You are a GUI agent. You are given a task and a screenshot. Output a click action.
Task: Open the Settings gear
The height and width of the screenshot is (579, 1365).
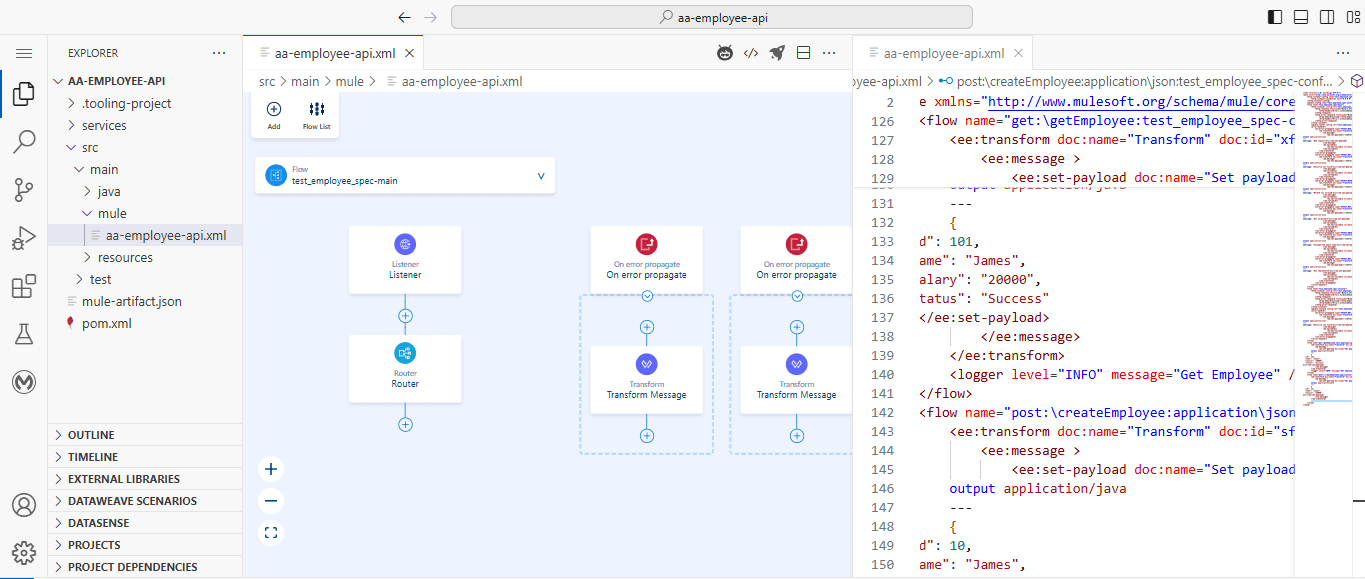pos(23,552)
